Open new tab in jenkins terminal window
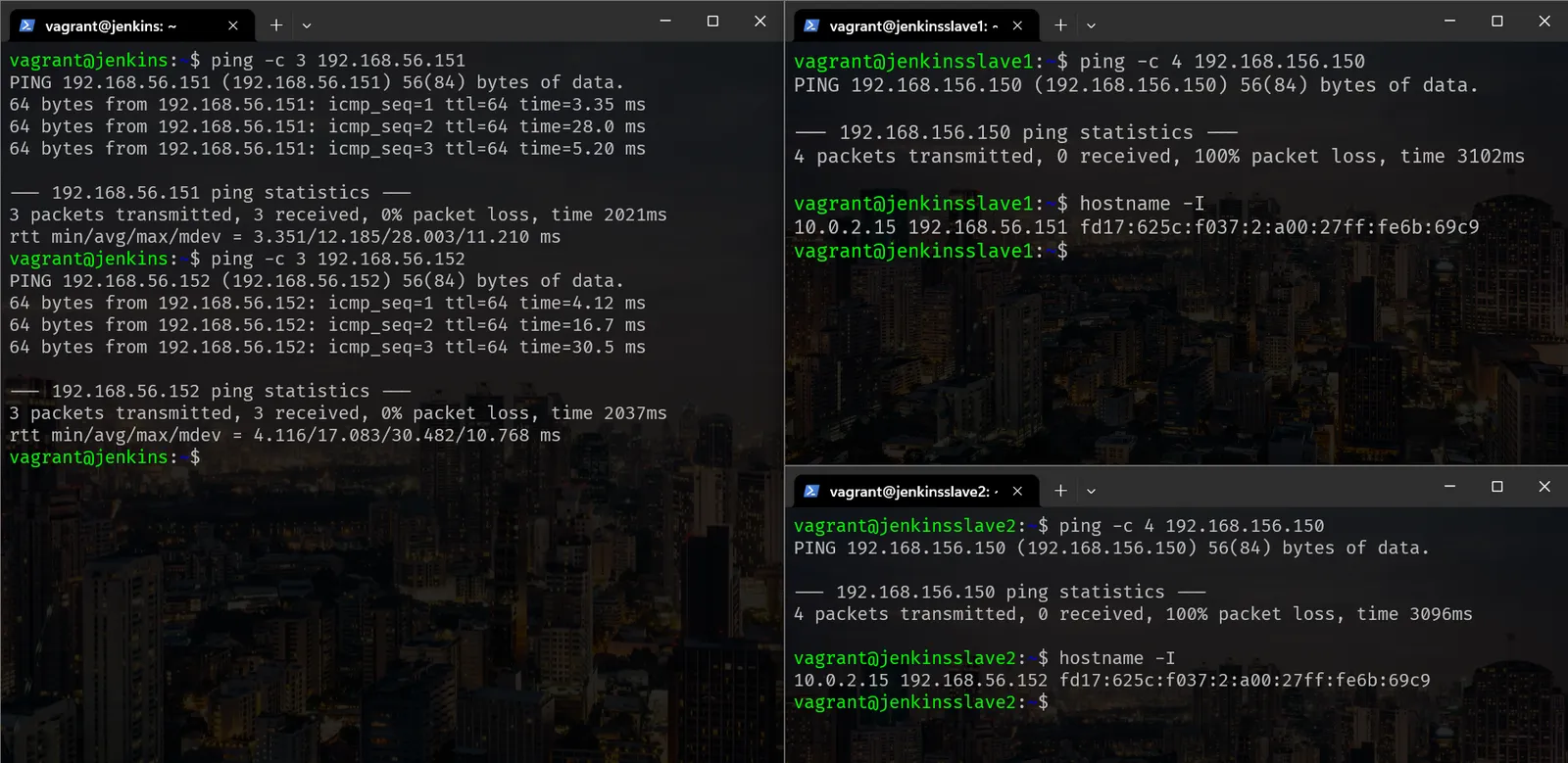Viewport: 1568px width, 763px height. 276,25
